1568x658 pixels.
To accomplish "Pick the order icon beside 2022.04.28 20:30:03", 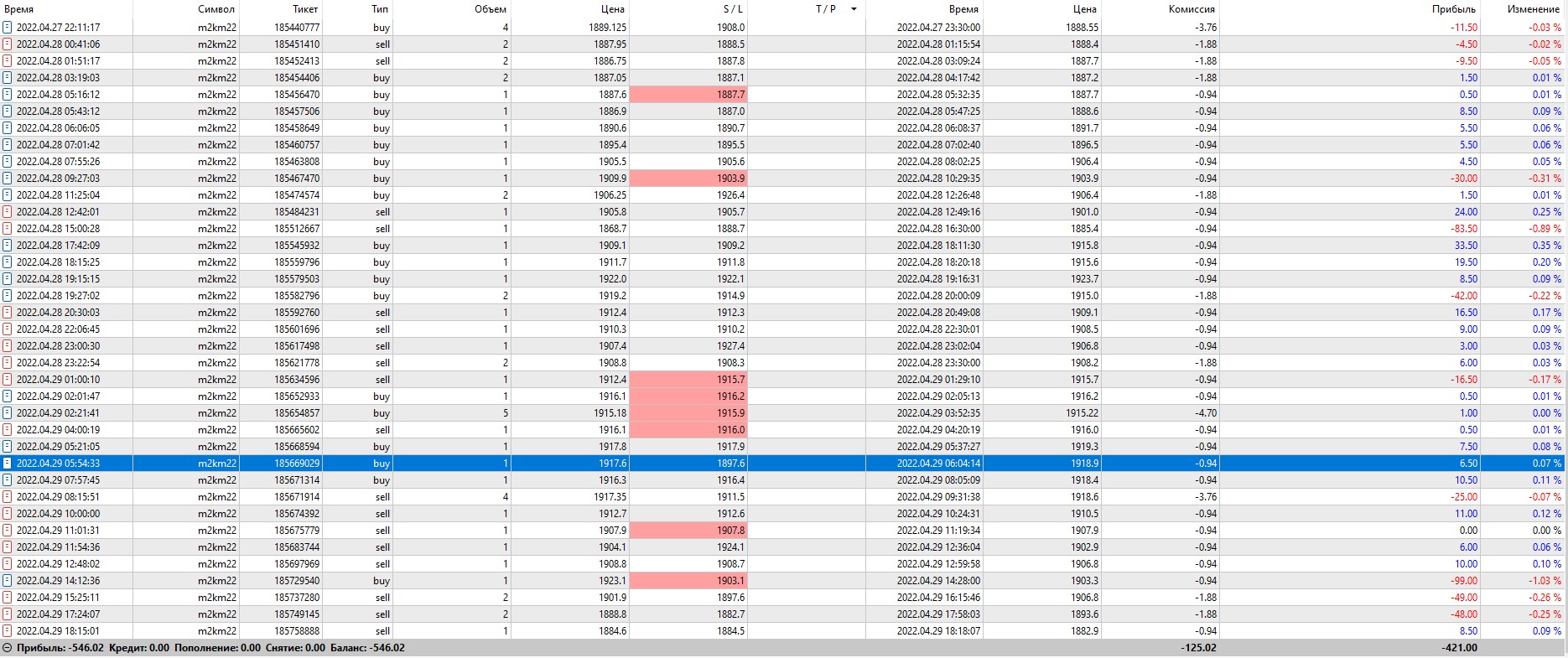I will click(x=8, y=313).
